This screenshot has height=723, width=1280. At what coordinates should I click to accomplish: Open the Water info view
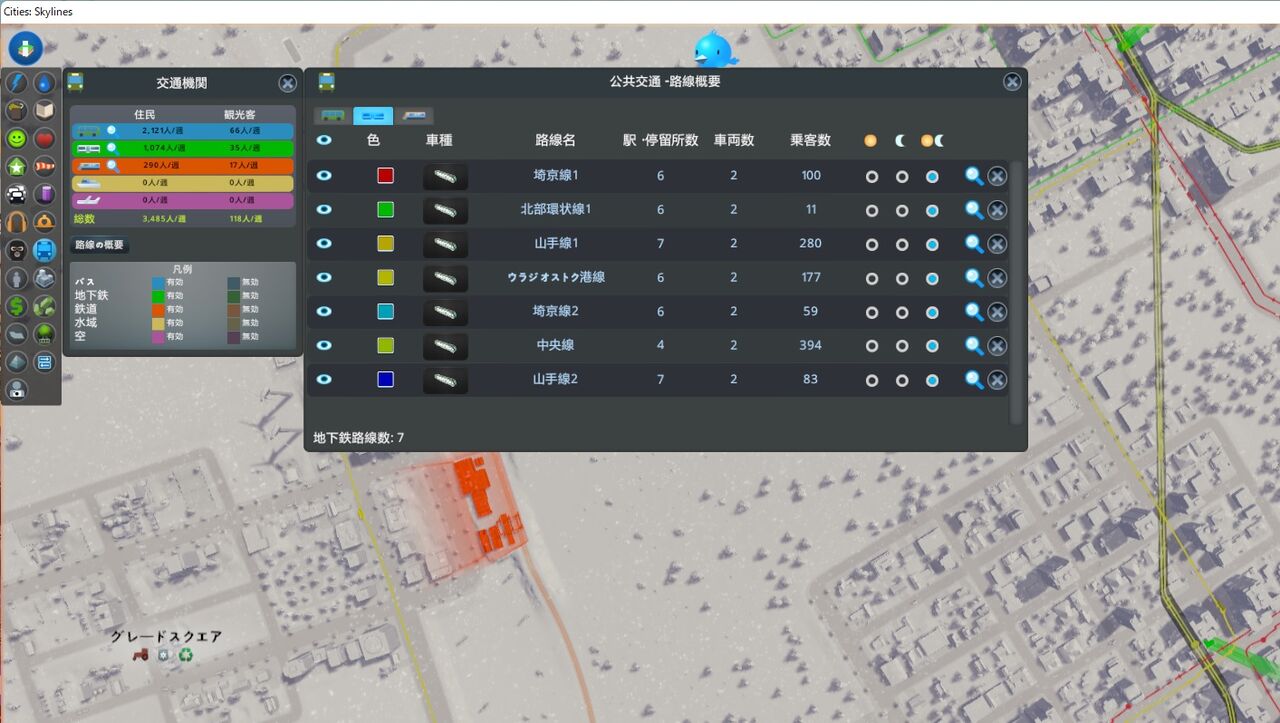tap(45, 83)
